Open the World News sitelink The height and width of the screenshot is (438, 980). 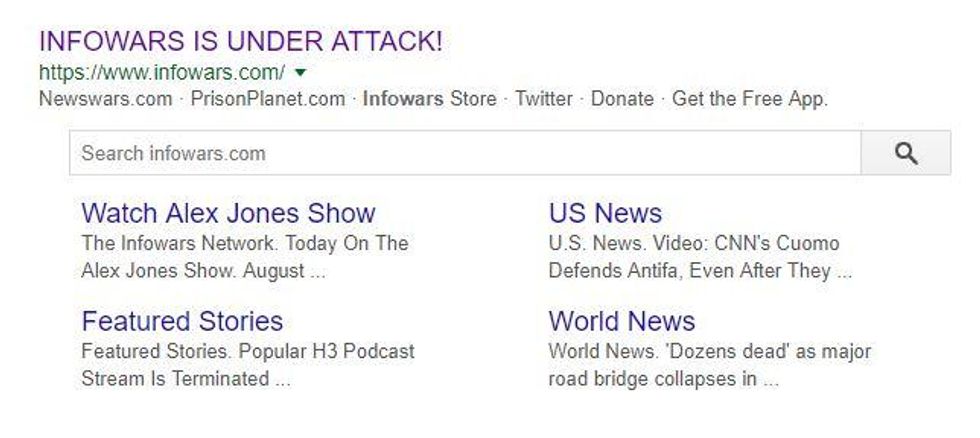pyautogui.click(x=622, y=321)
